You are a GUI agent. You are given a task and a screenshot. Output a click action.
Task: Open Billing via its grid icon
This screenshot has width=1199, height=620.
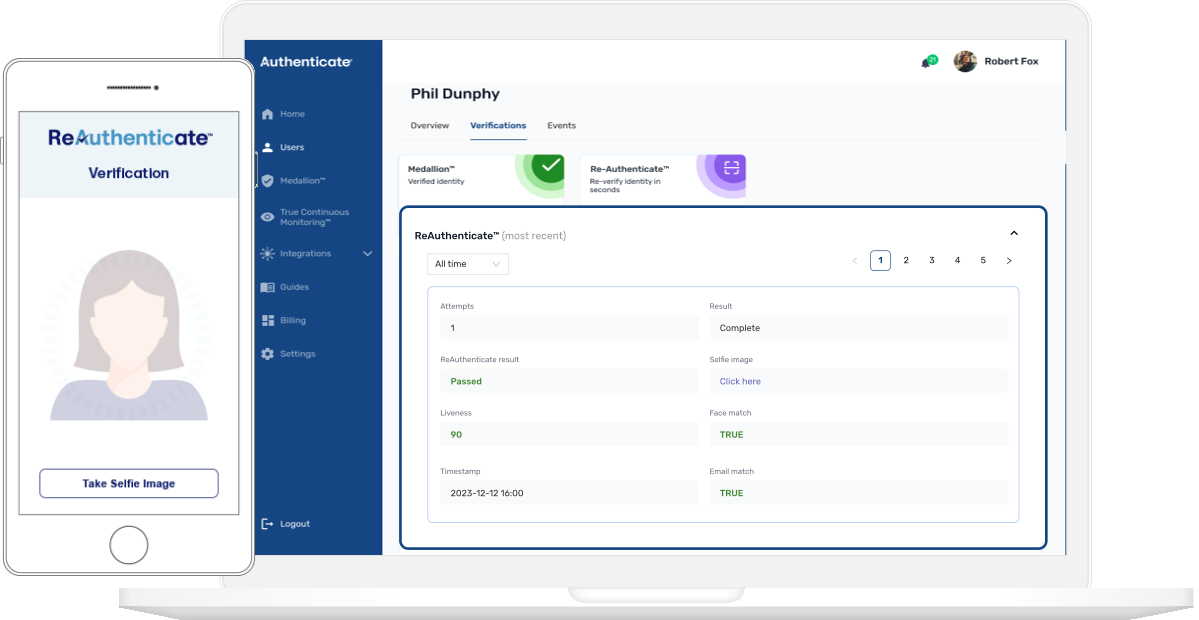tap(267, 321)
